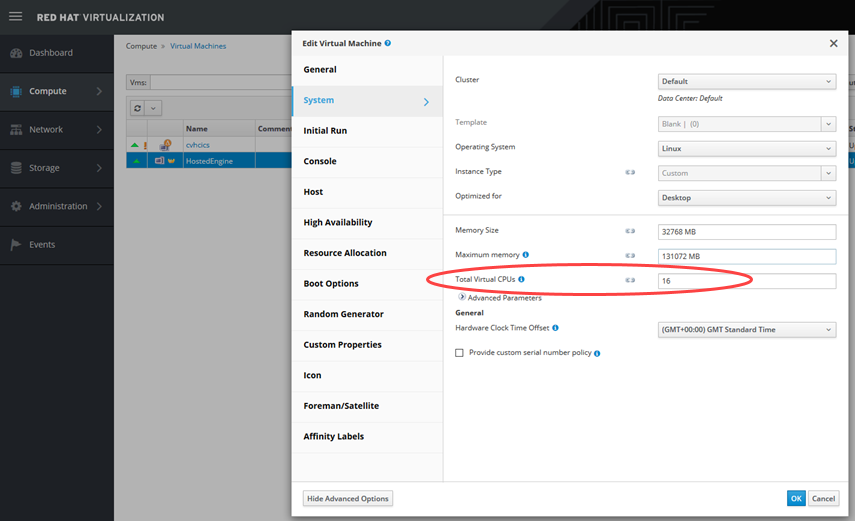The image size is (855, 521).
Task: Open the Icon tab
Action: pos(367,375)
